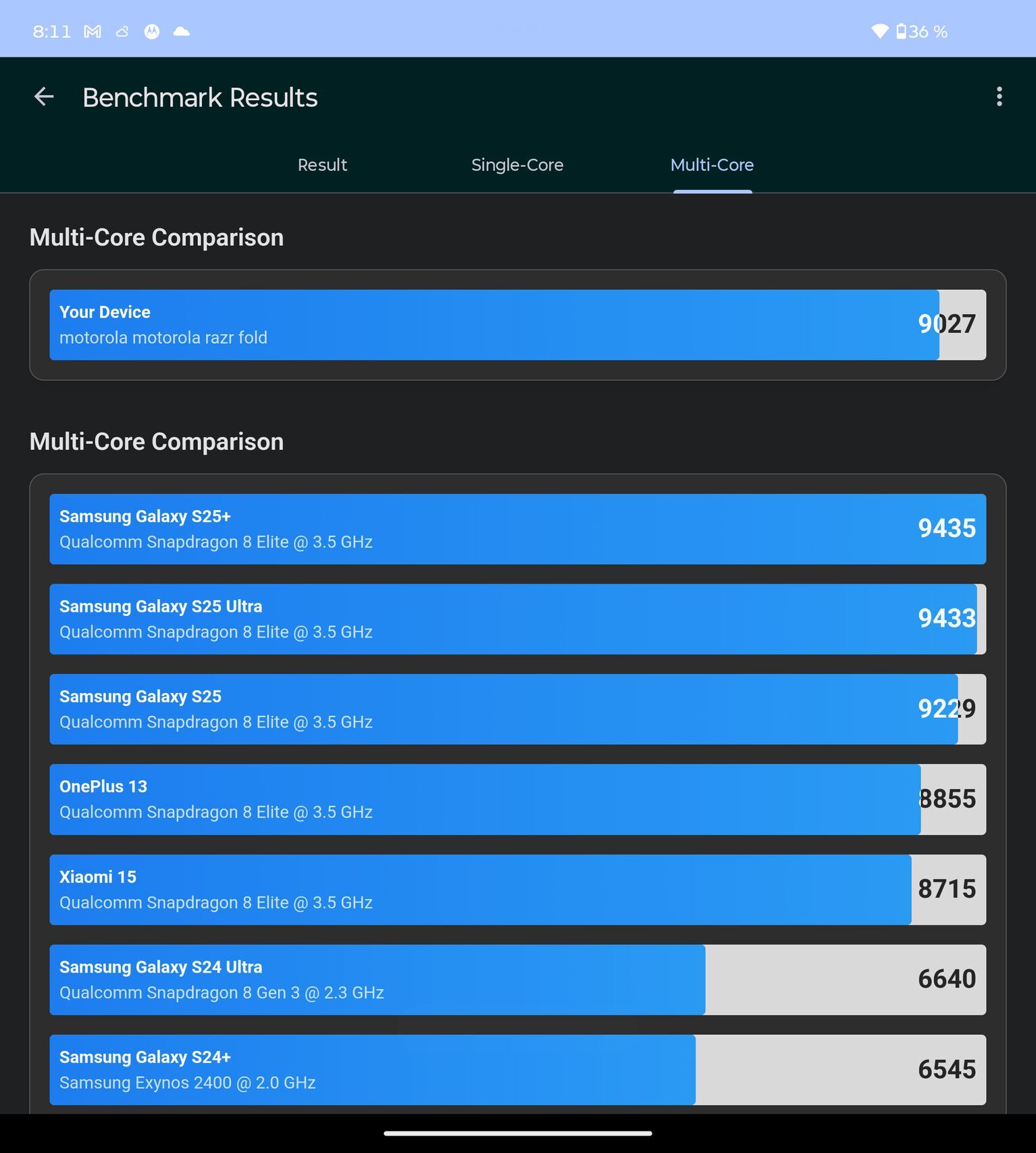Tap the weather cloud outline icon

click(122, 32)
